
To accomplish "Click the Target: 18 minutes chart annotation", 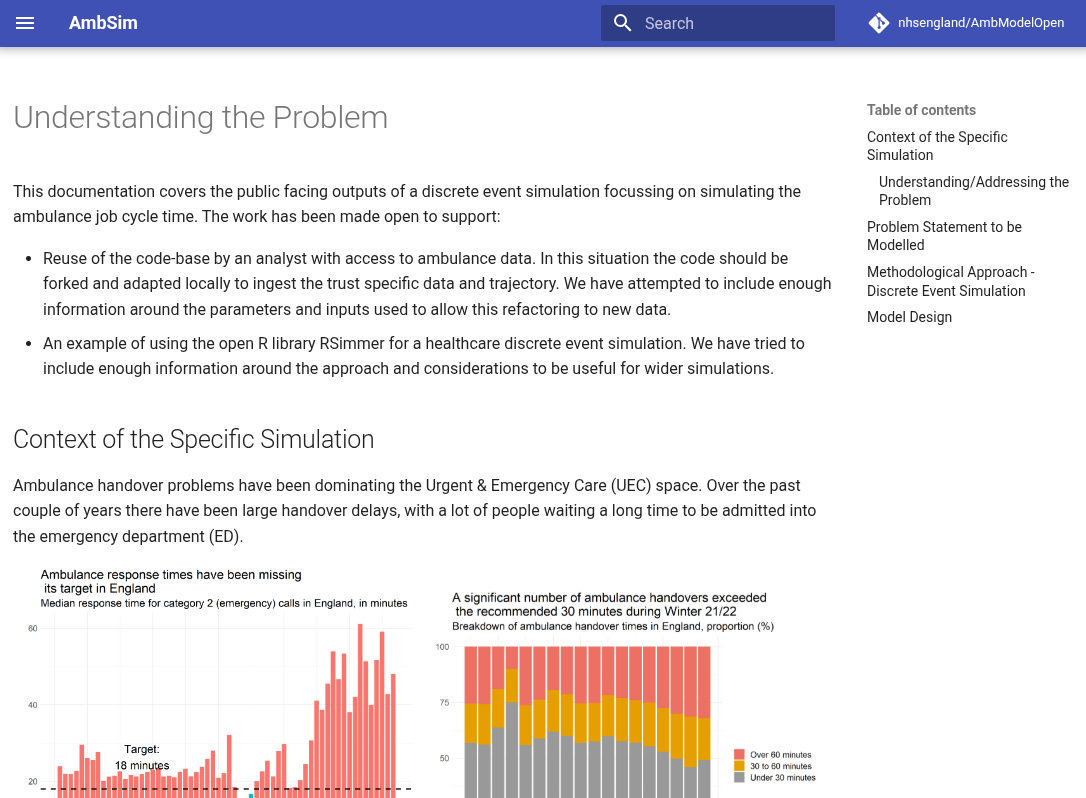I will coord(142,757).
